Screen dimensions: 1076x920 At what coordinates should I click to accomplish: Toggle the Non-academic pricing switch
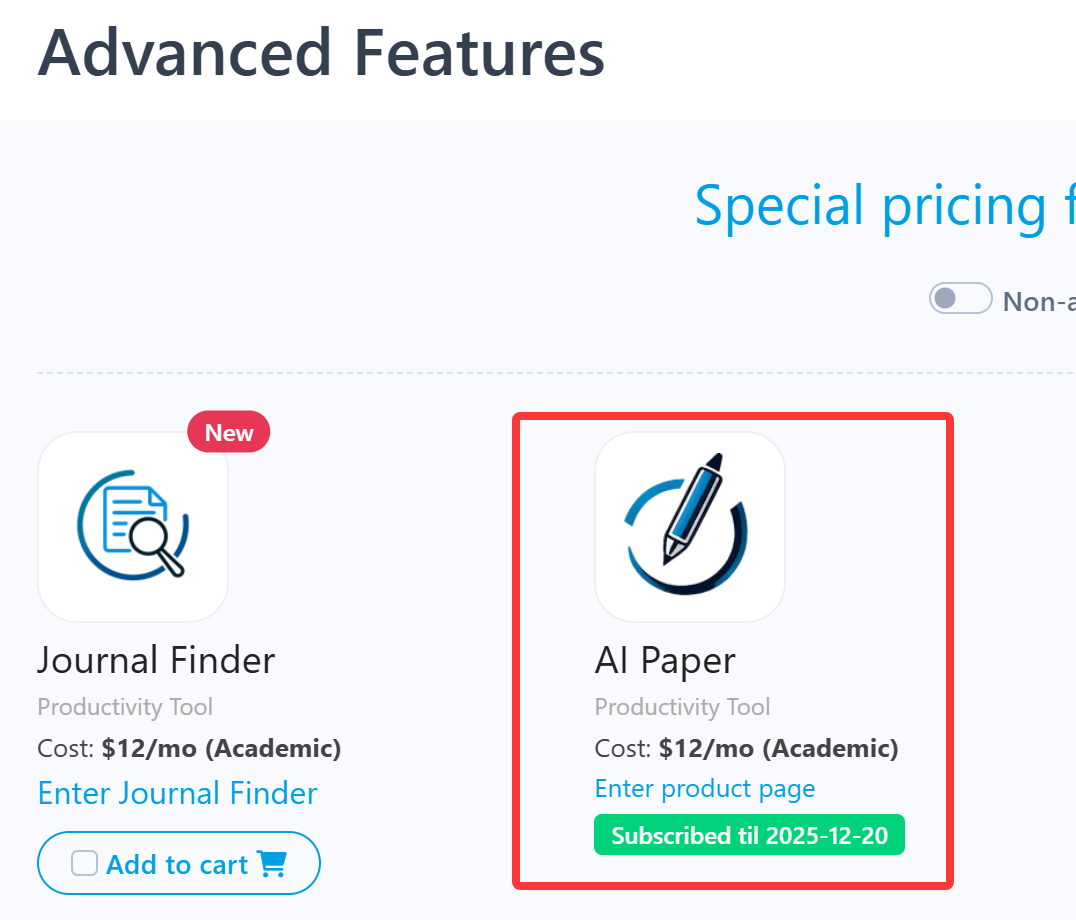point(960,299)
